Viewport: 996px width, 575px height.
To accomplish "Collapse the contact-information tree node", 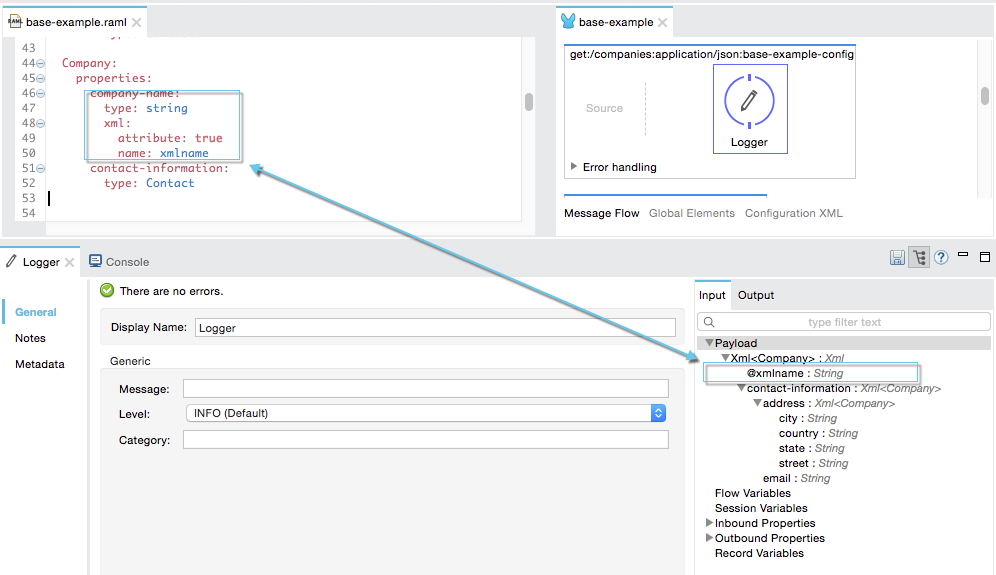I will 741,388.
